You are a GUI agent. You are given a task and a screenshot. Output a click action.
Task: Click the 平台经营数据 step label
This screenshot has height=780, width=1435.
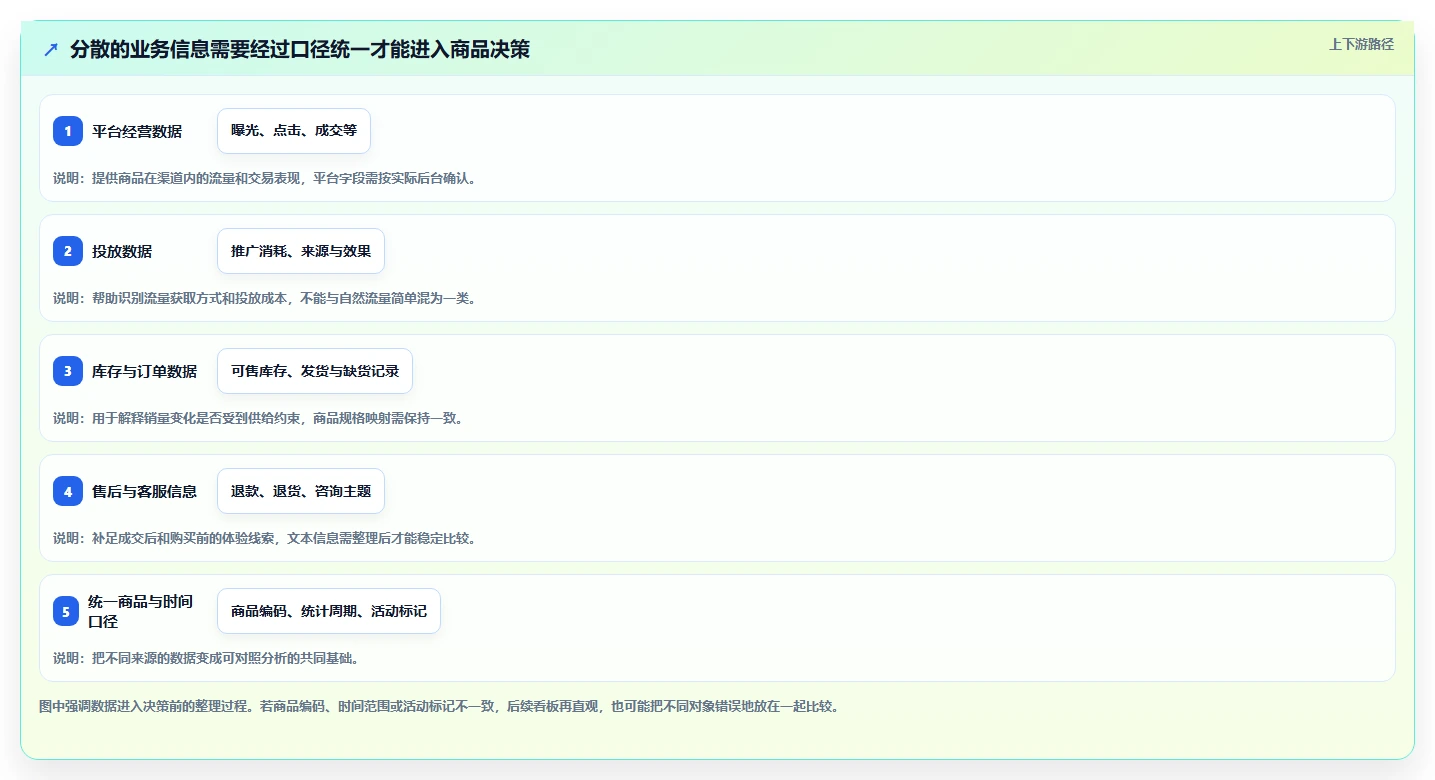137,131
